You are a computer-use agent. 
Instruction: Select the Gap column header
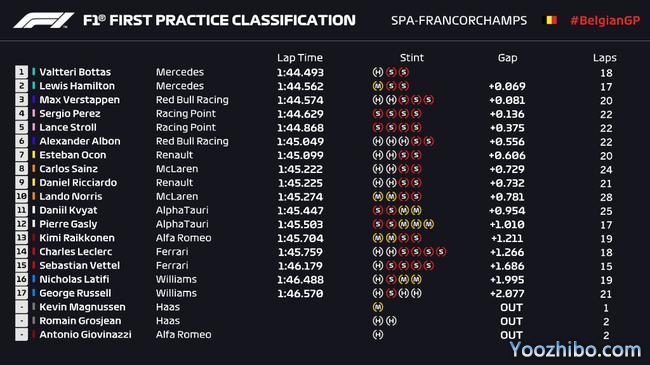click(507, 58)
